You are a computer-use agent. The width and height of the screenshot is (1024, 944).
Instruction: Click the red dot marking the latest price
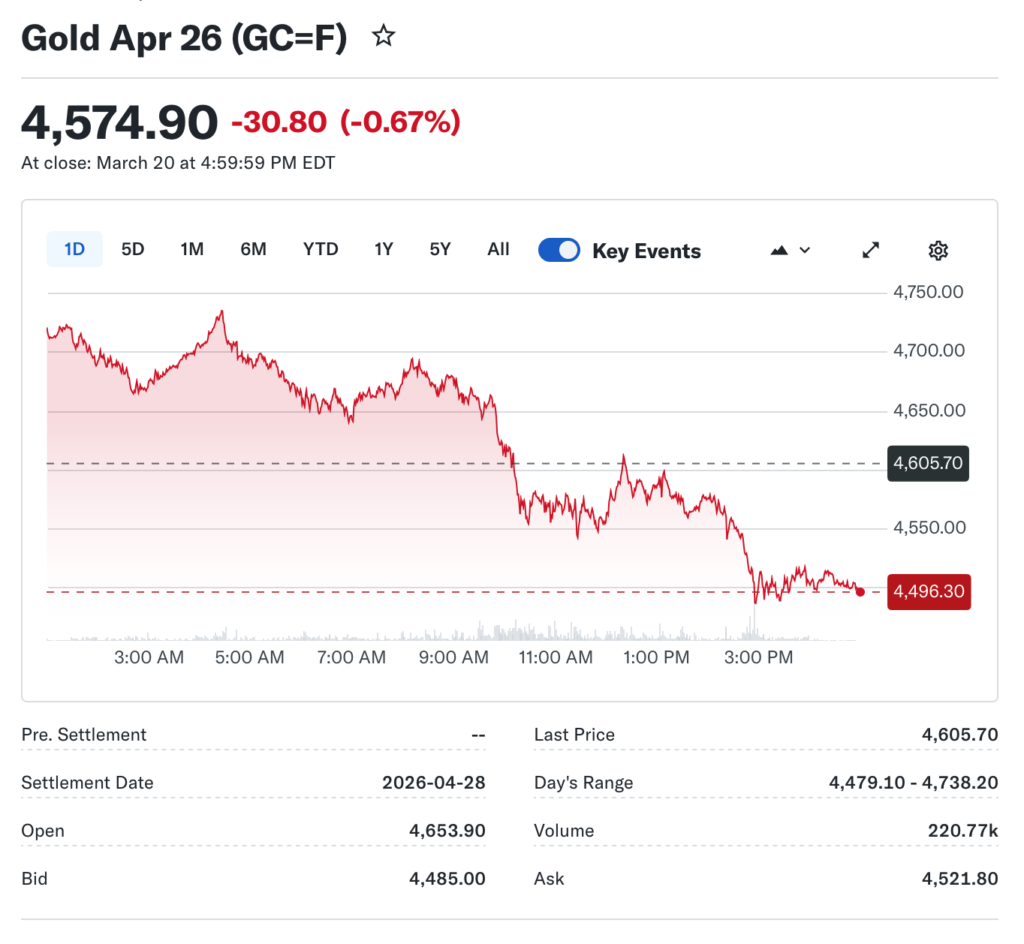pyautogui.click(x=860, y=592)
